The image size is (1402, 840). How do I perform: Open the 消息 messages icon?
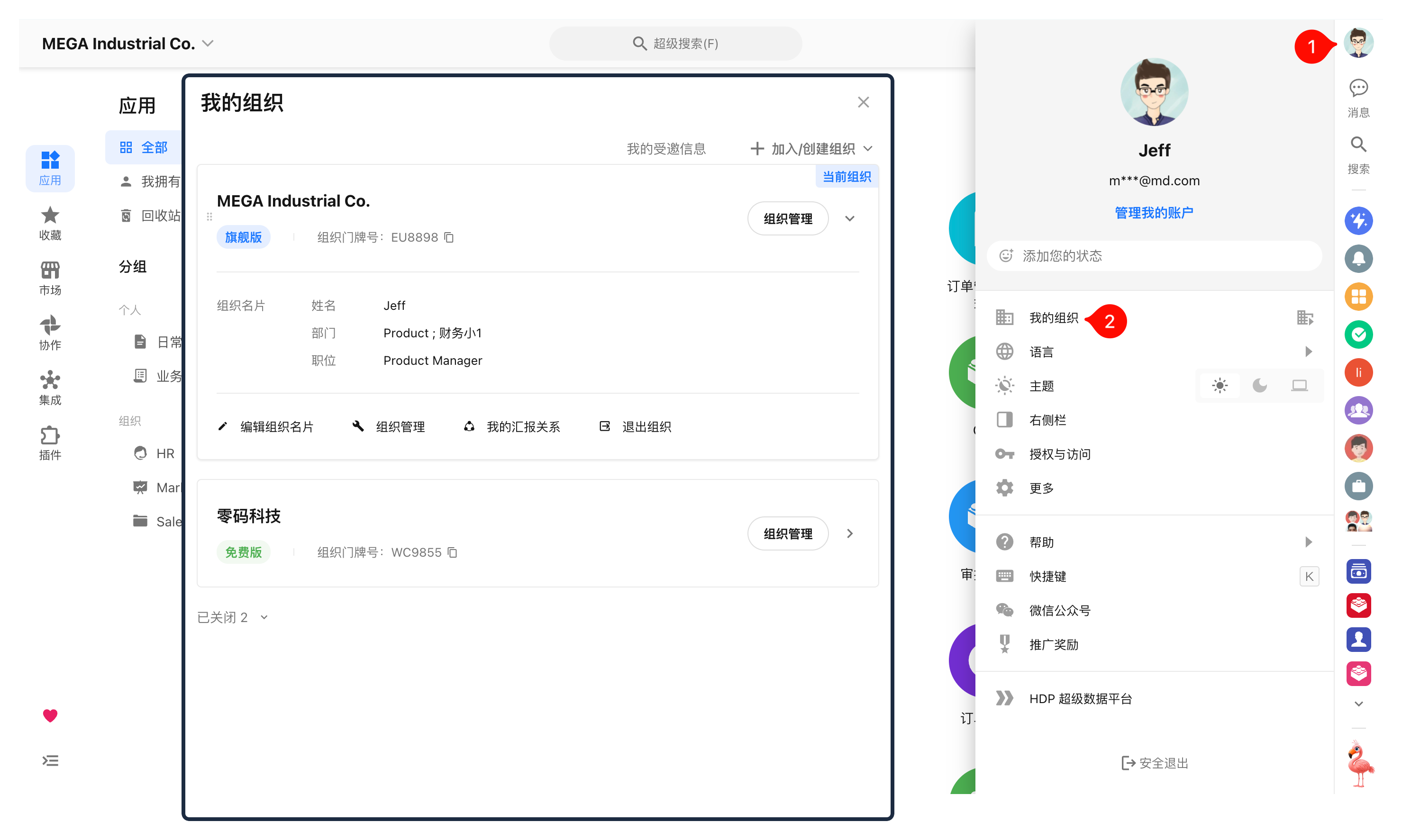point(1358,97)
